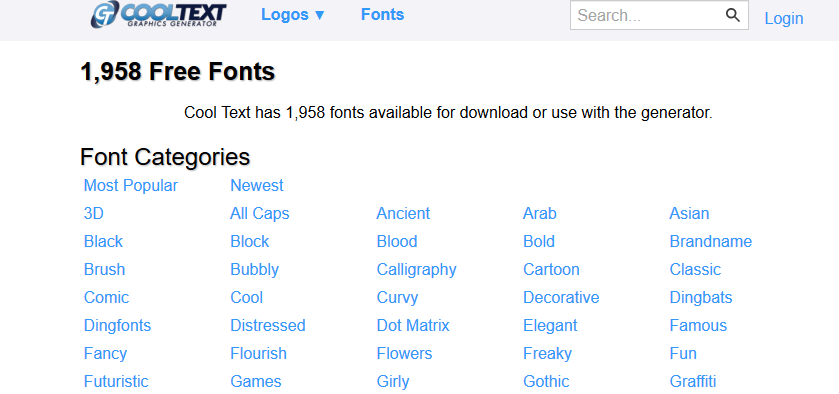Viewport: 839px width, 394px height.
Task: Choose the Girly category
Action: coord(393,381)
